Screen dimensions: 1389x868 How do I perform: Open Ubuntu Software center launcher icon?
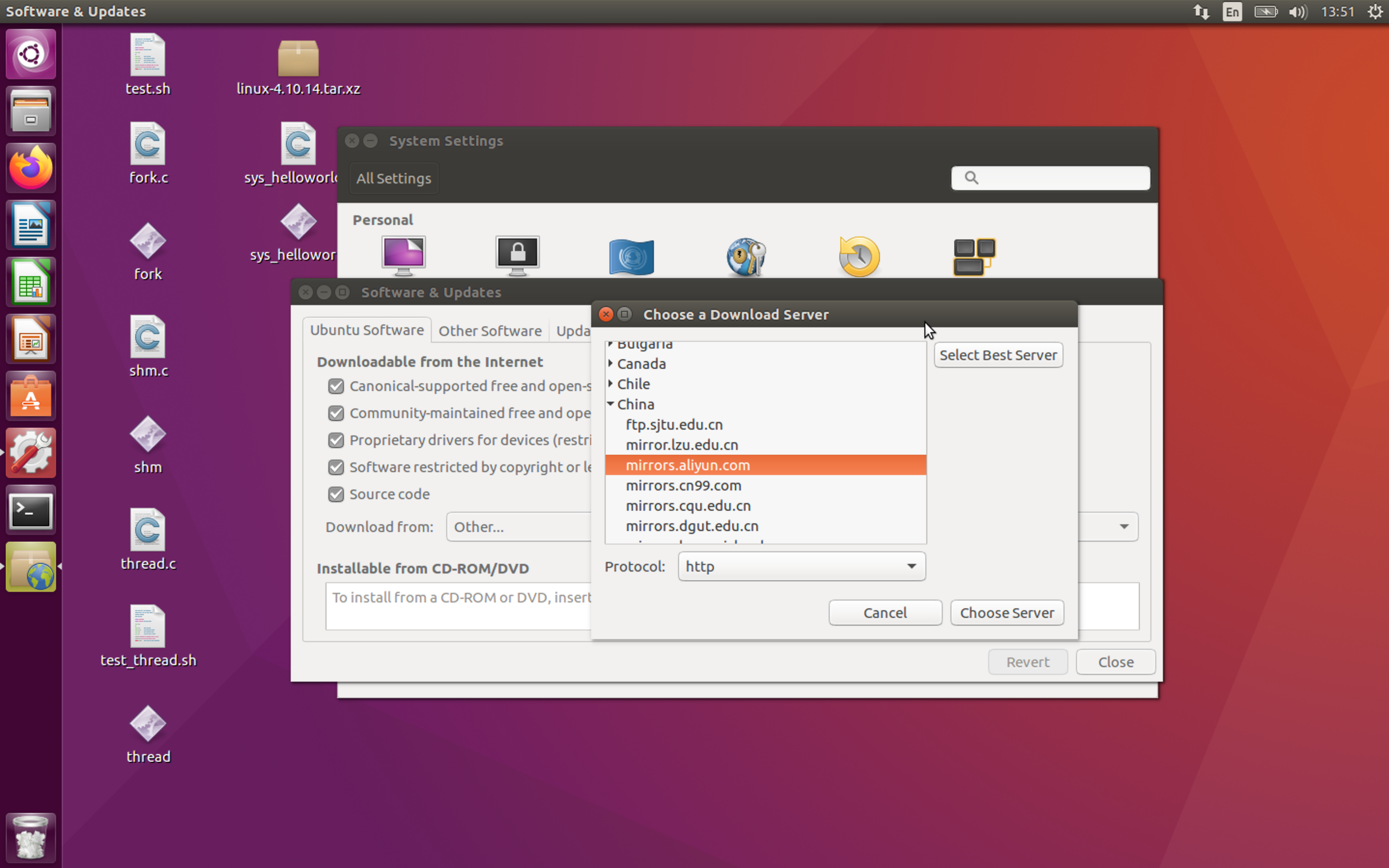tap(30, 396)
